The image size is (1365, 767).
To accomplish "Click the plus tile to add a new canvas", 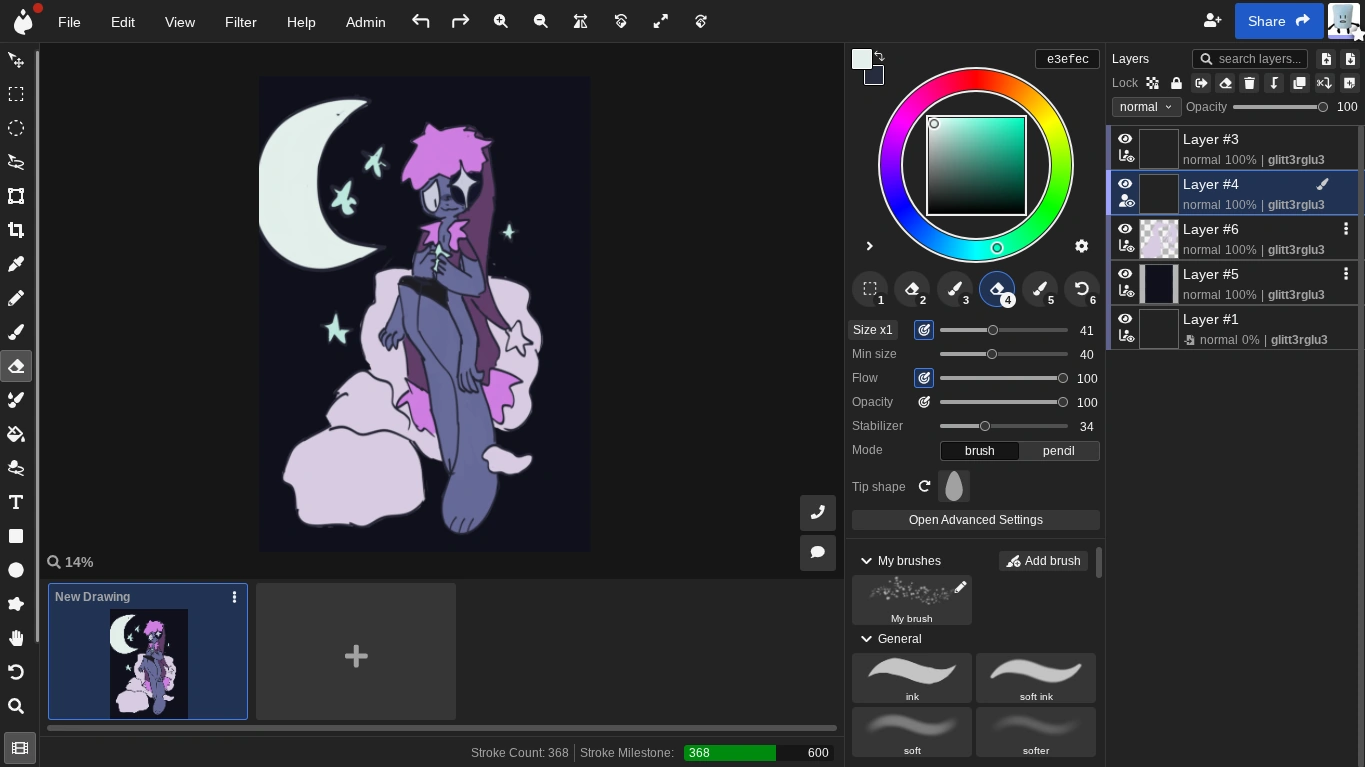I will click(355, 656).
